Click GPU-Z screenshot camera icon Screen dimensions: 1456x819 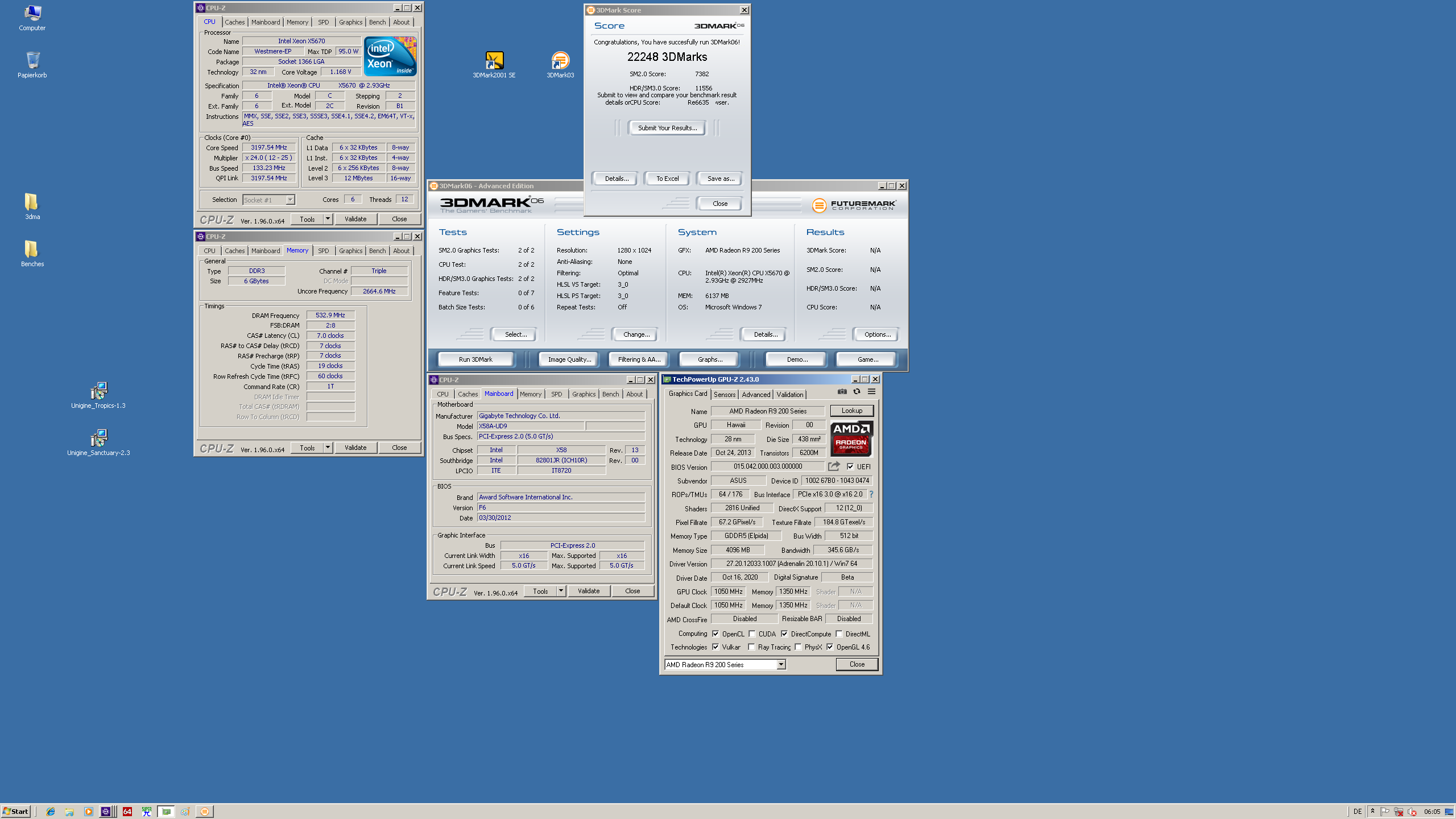(x=842, y=391)
